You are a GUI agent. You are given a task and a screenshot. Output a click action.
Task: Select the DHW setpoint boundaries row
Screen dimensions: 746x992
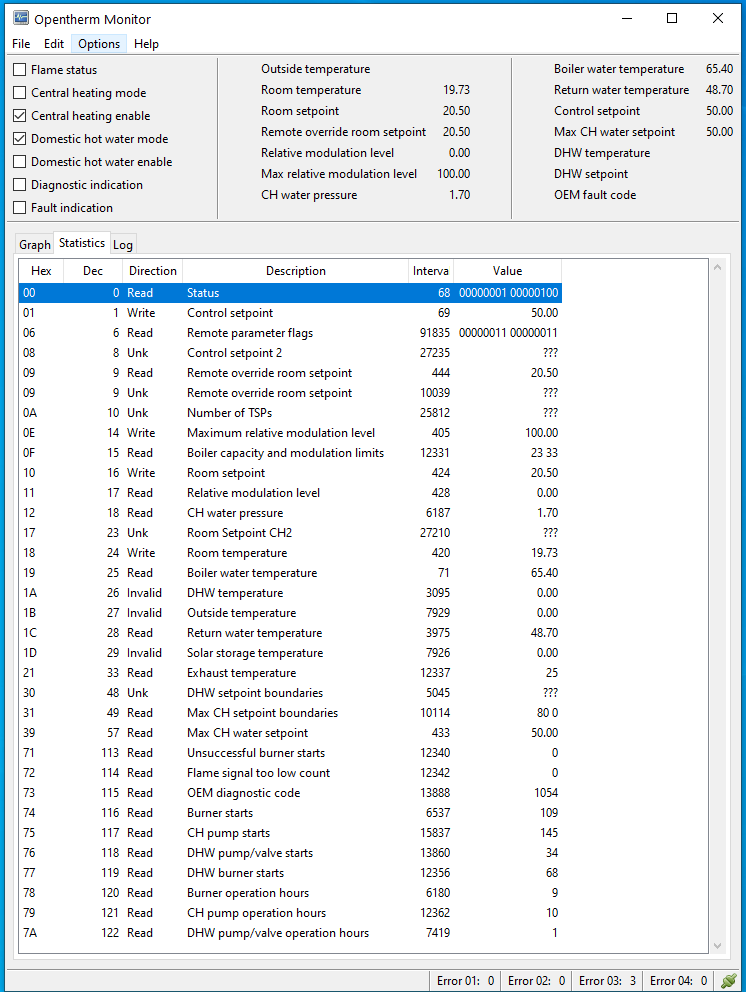(290, 693)
